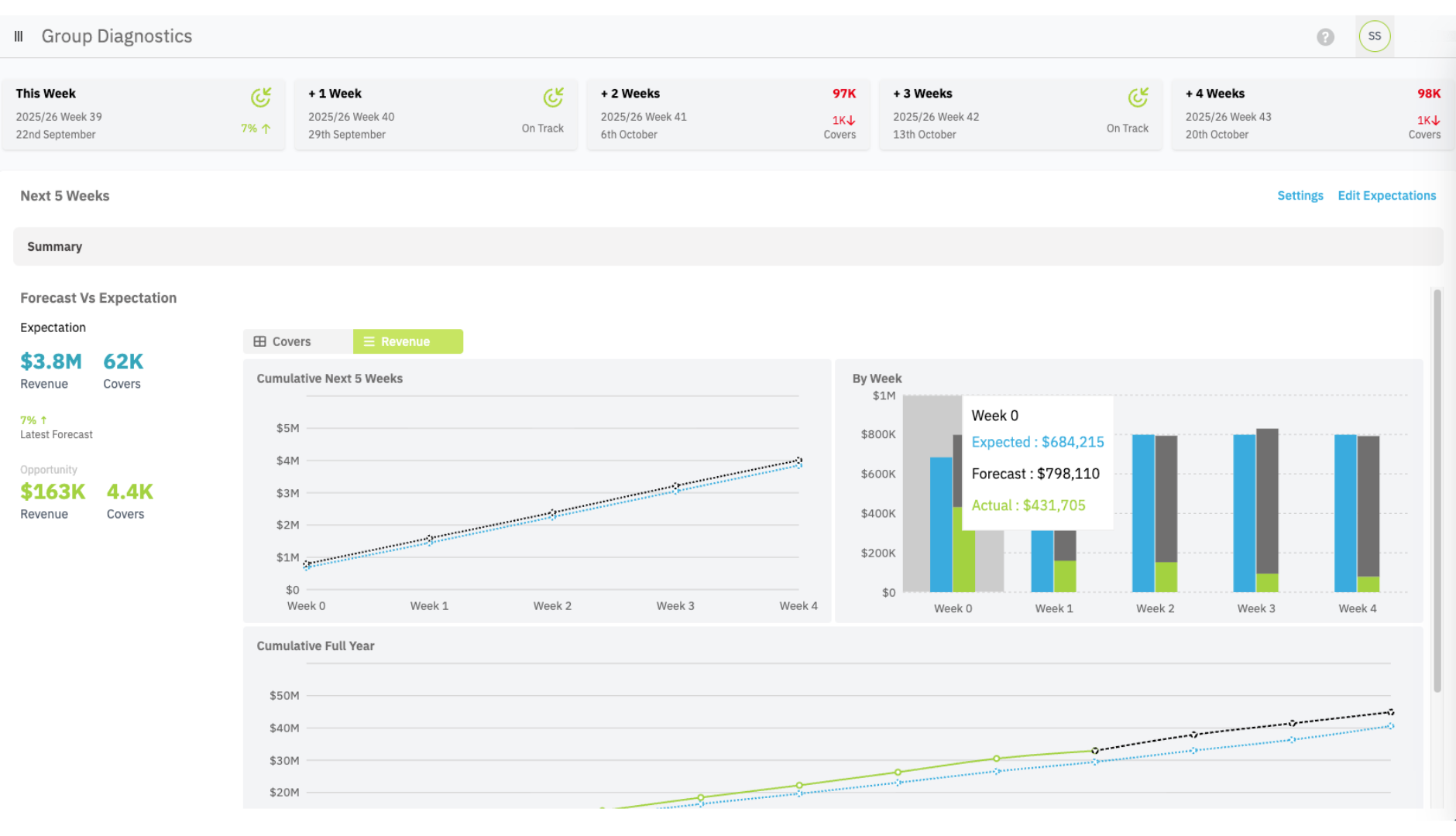Open the SS user profile avatar

click(1374, 36)
